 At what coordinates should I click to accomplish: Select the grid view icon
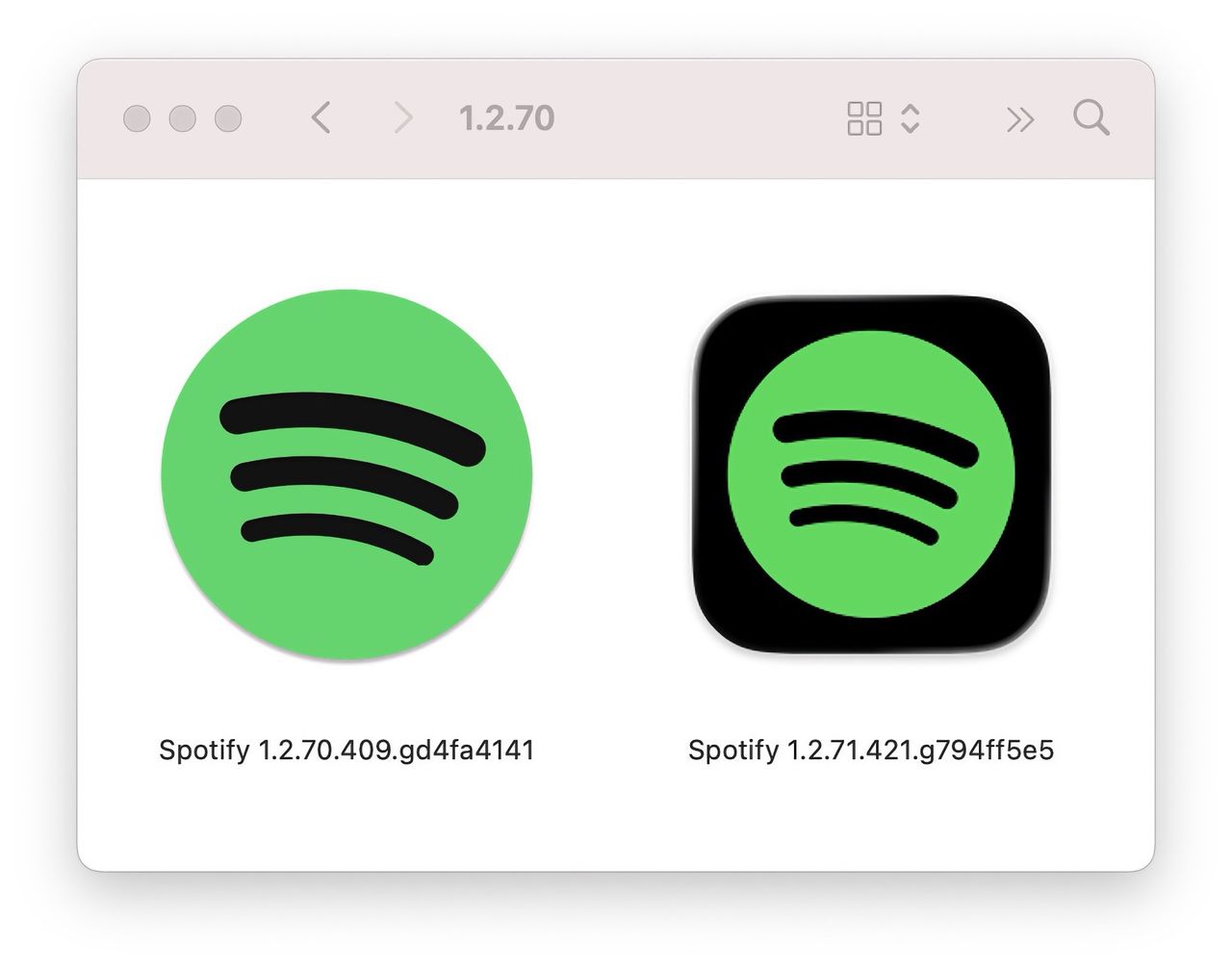[864, 118]
